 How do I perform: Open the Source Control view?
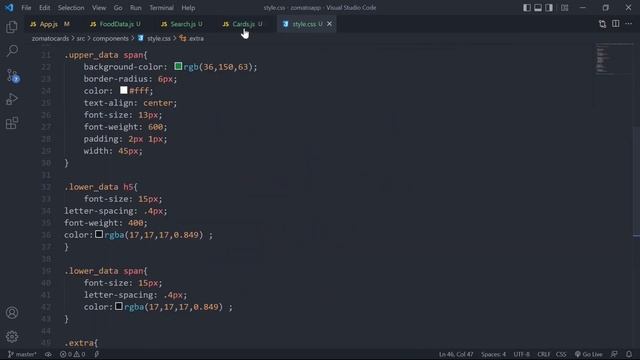(x=12, y=76)
